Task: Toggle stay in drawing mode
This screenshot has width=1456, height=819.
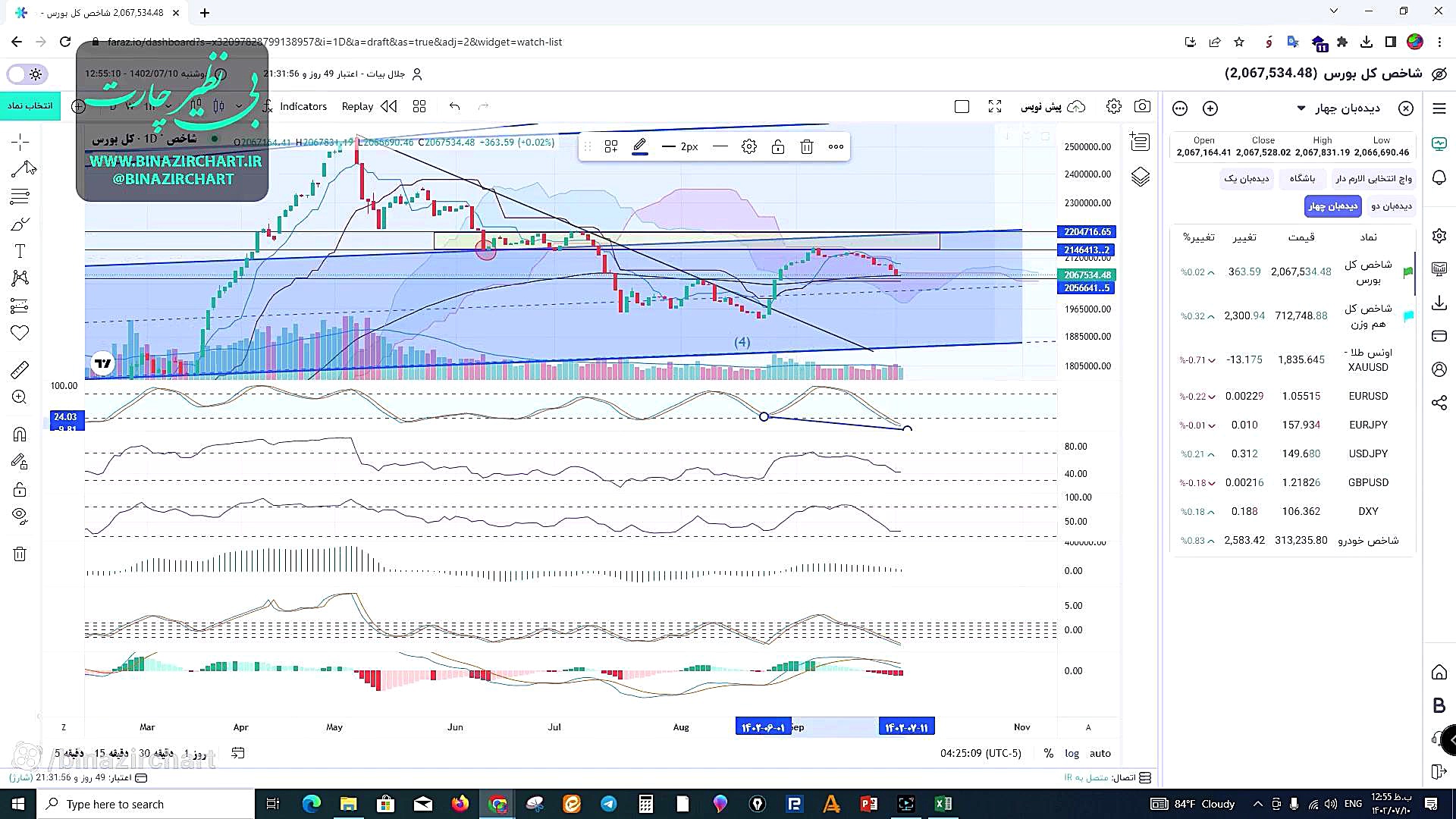Action: (x=20, y=461)
